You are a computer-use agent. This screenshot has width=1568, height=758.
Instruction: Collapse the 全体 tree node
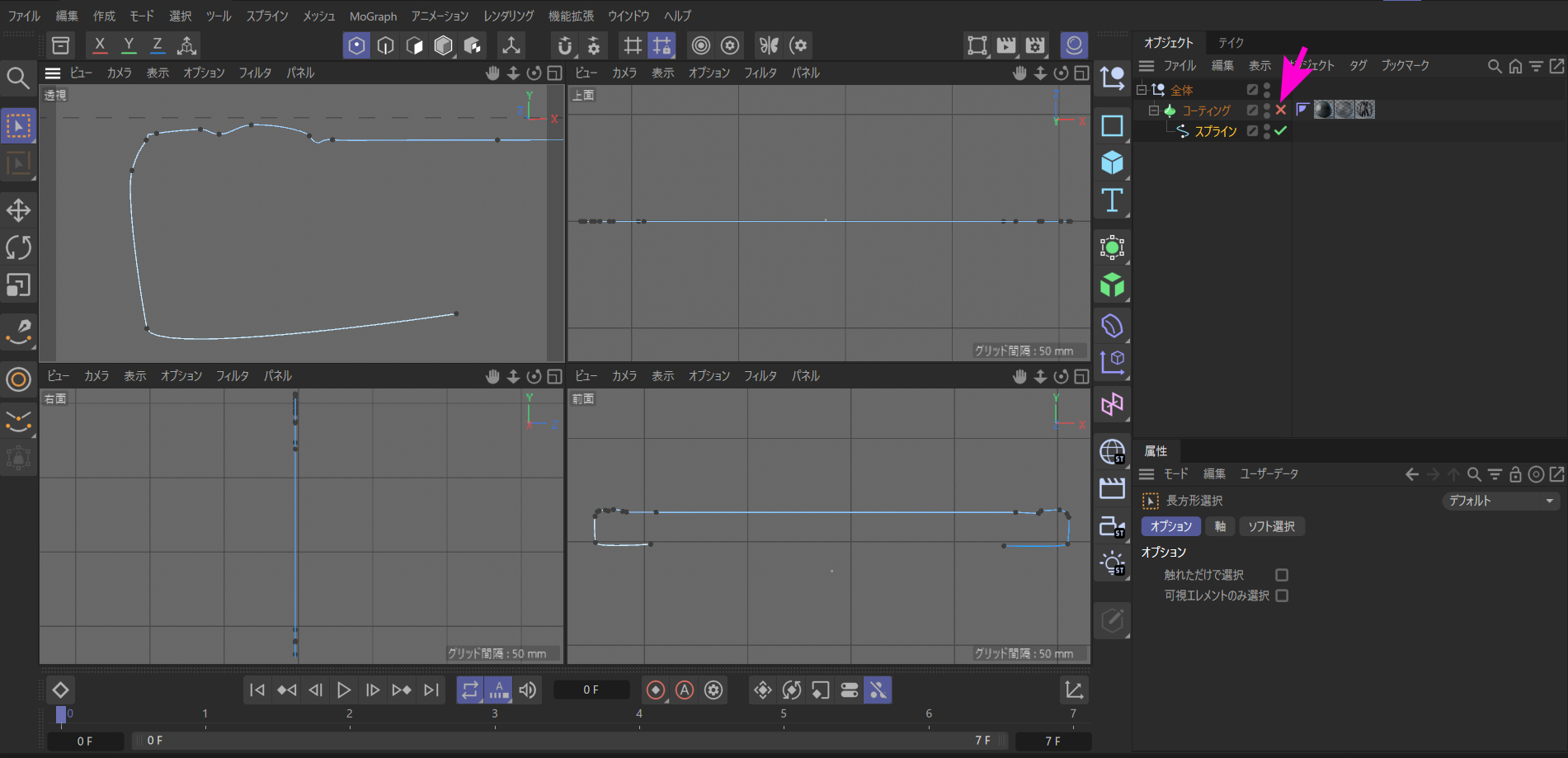pyautogui.click(x=1142, y=90)
